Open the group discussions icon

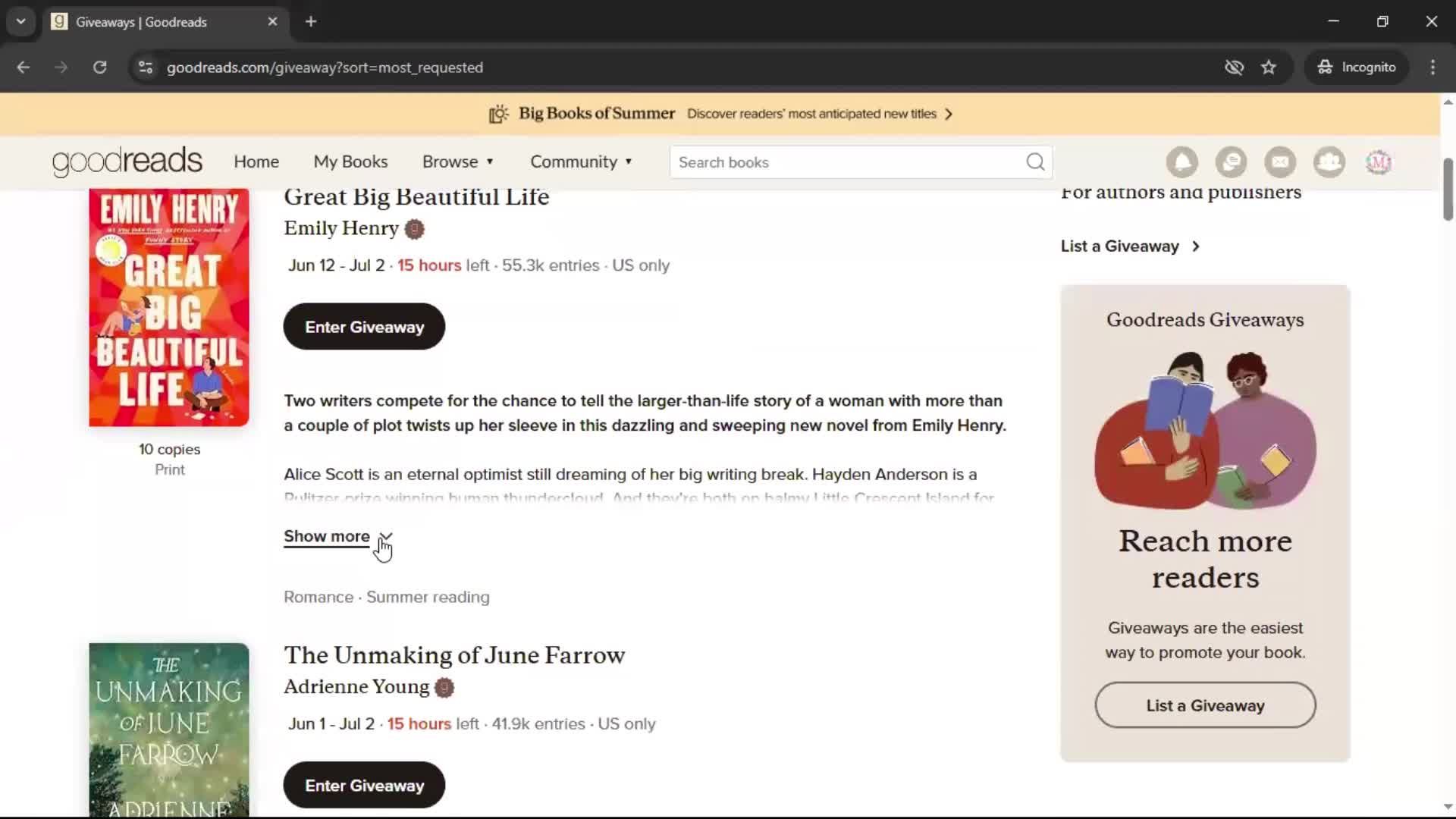click(x=1231, y=162)
